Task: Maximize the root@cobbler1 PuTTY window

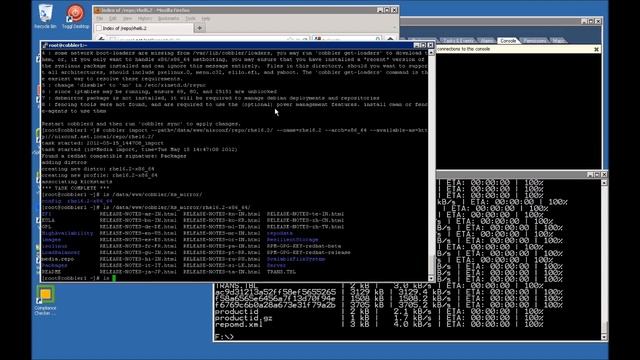Action: 423,45
